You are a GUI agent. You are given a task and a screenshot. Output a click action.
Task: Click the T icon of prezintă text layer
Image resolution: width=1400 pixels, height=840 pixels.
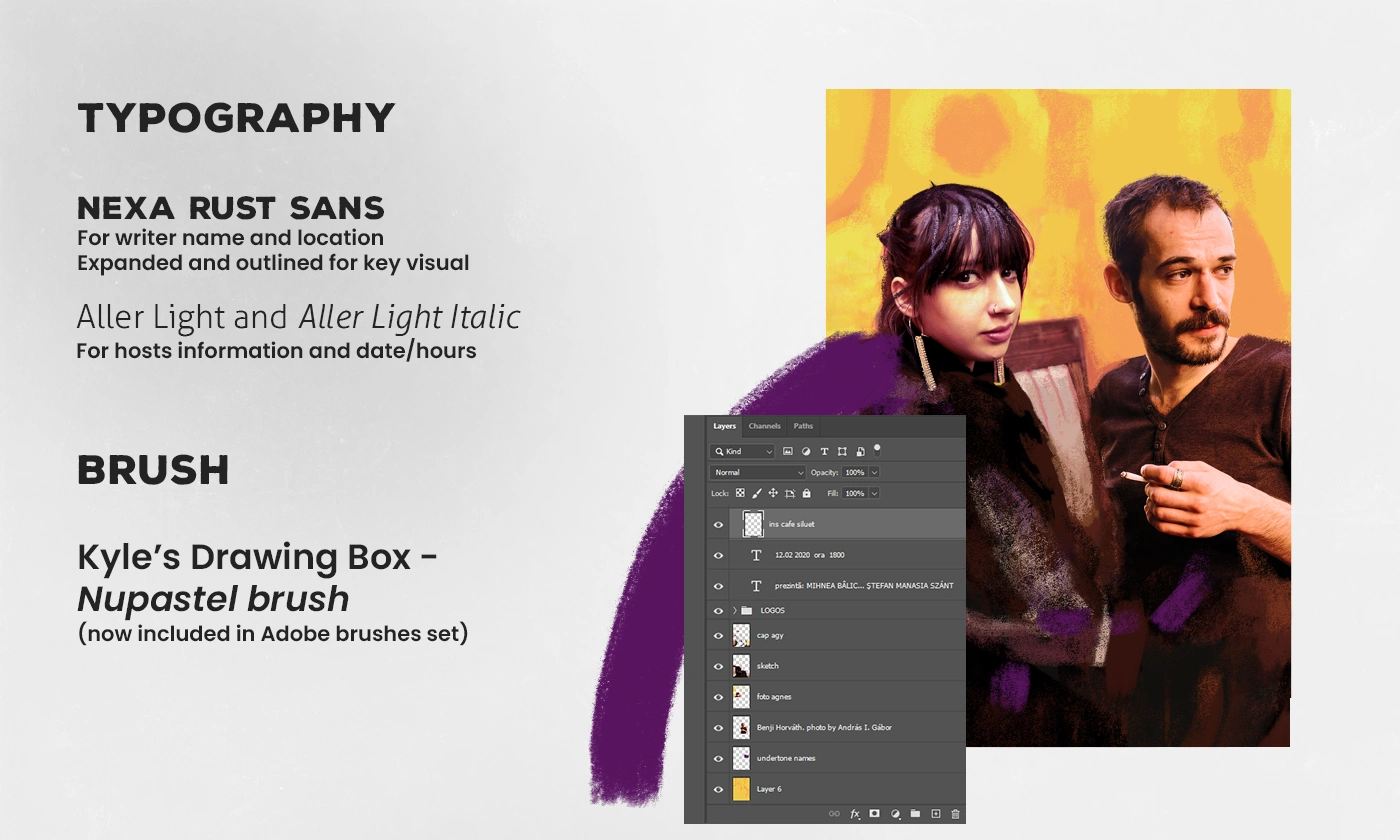pyautogui.click(x=756, y=586)
